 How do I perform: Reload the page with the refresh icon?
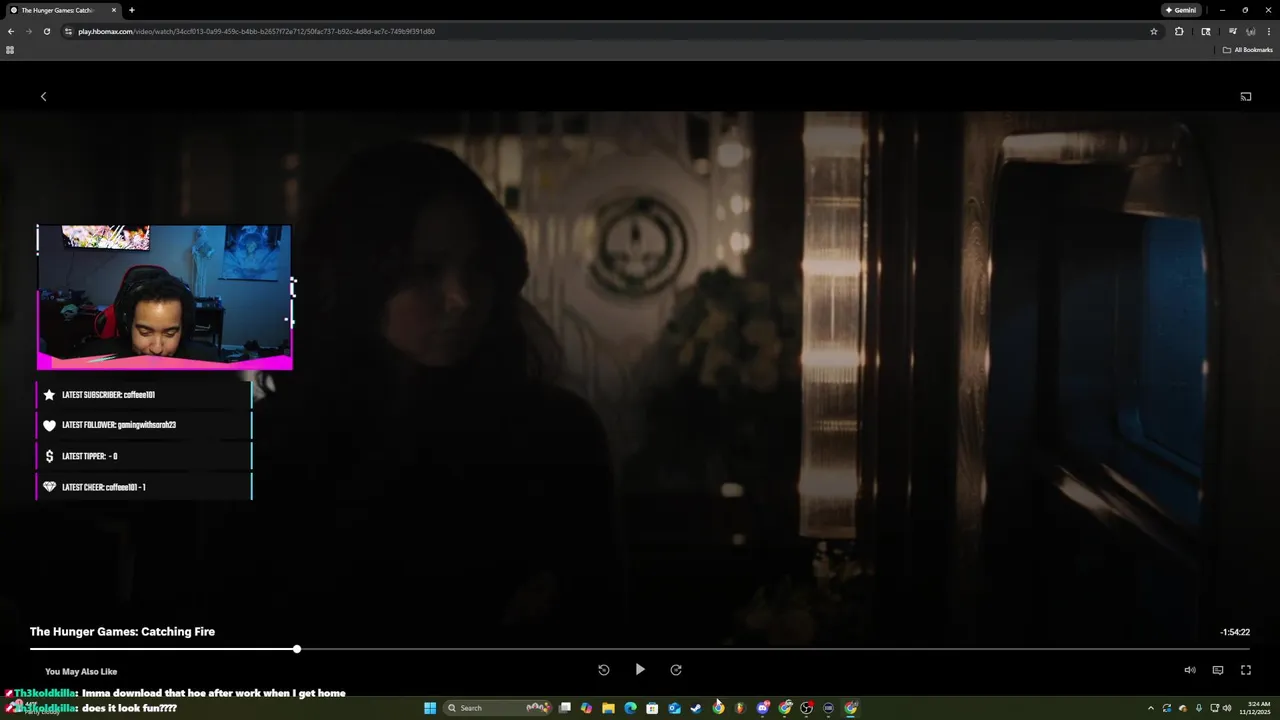(46, 31)
